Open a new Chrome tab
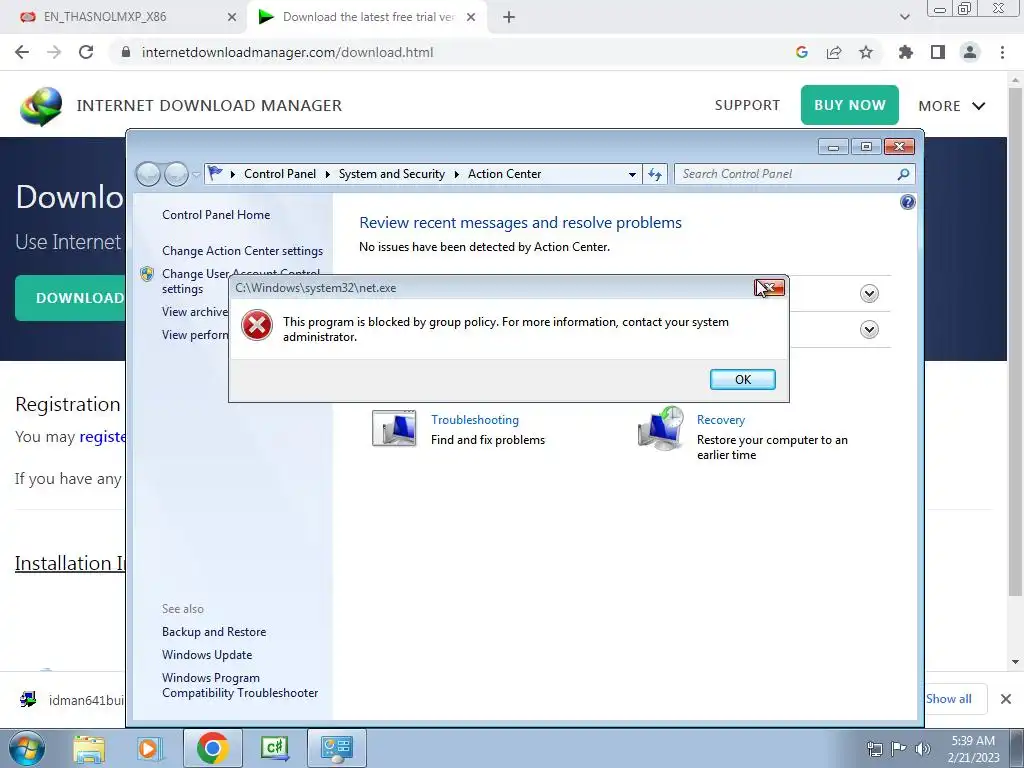This screenshot has height=768, width=1024. [x=509, y=18]
